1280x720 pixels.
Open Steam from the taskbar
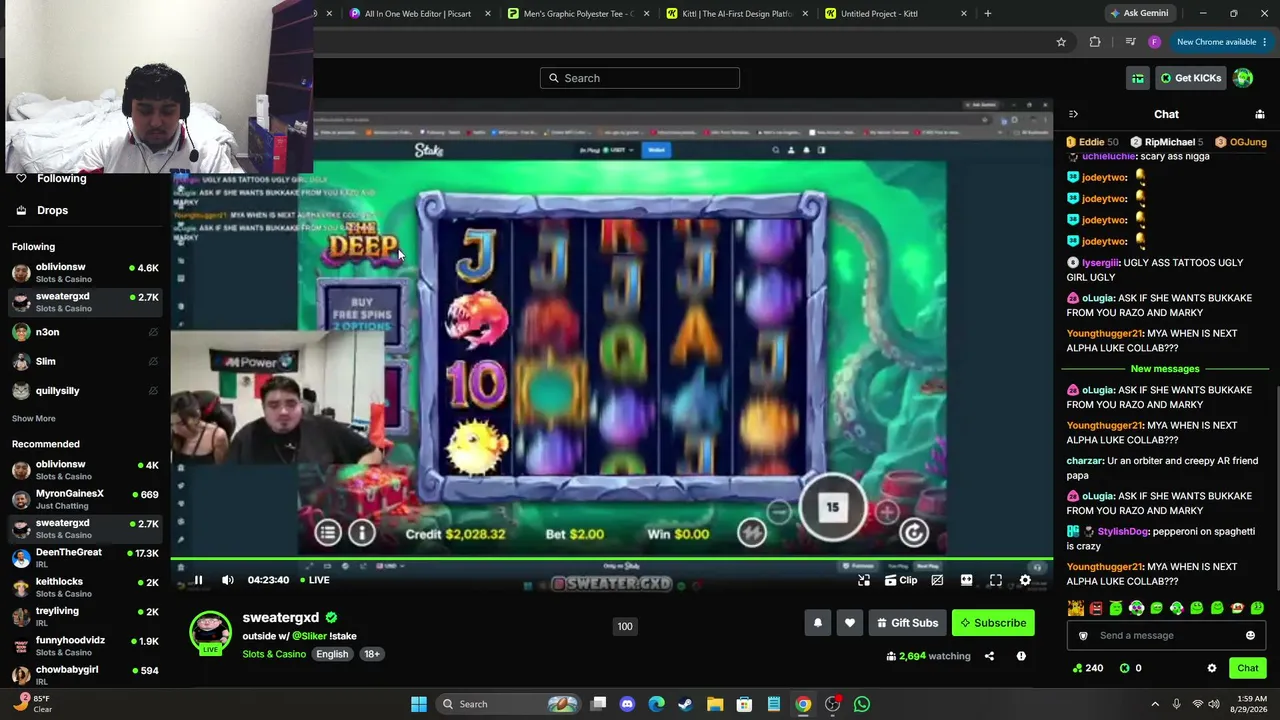pyautogui.click(x=685, y=704)
